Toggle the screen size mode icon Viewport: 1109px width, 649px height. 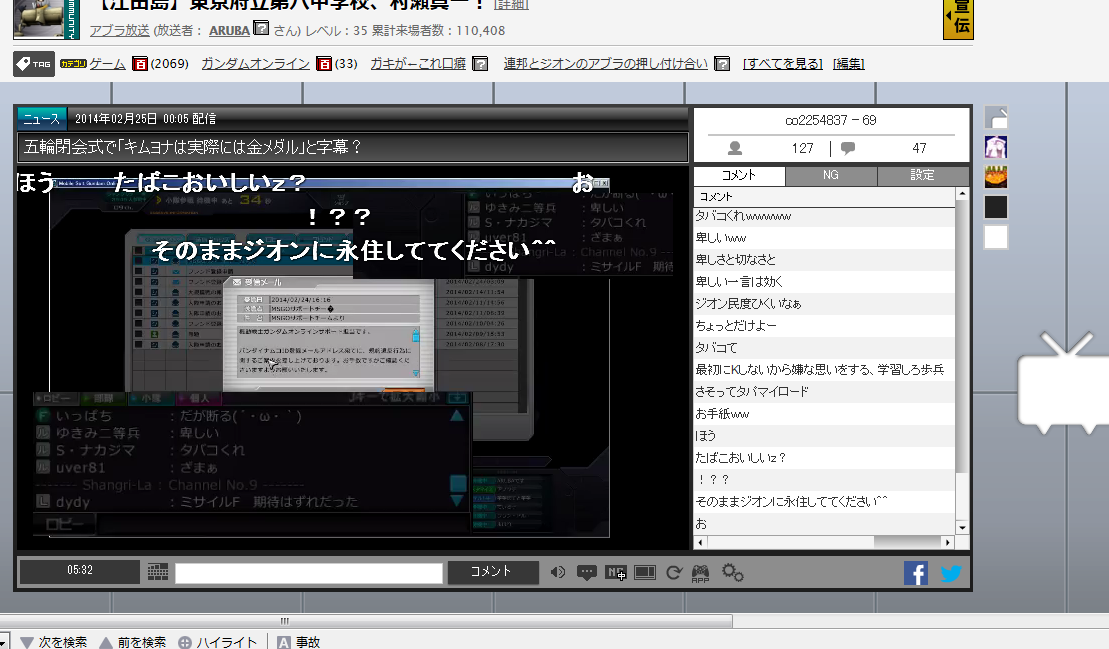[645, 572]
